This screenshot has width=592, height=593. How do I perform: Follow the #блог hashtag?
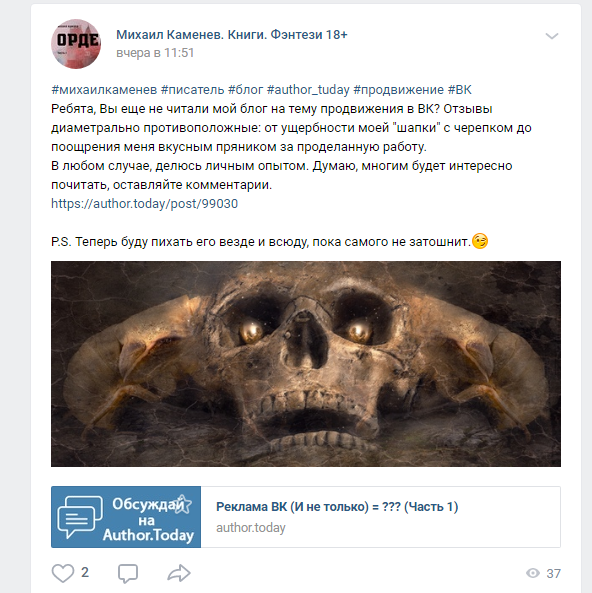click(x=246, y=90)
